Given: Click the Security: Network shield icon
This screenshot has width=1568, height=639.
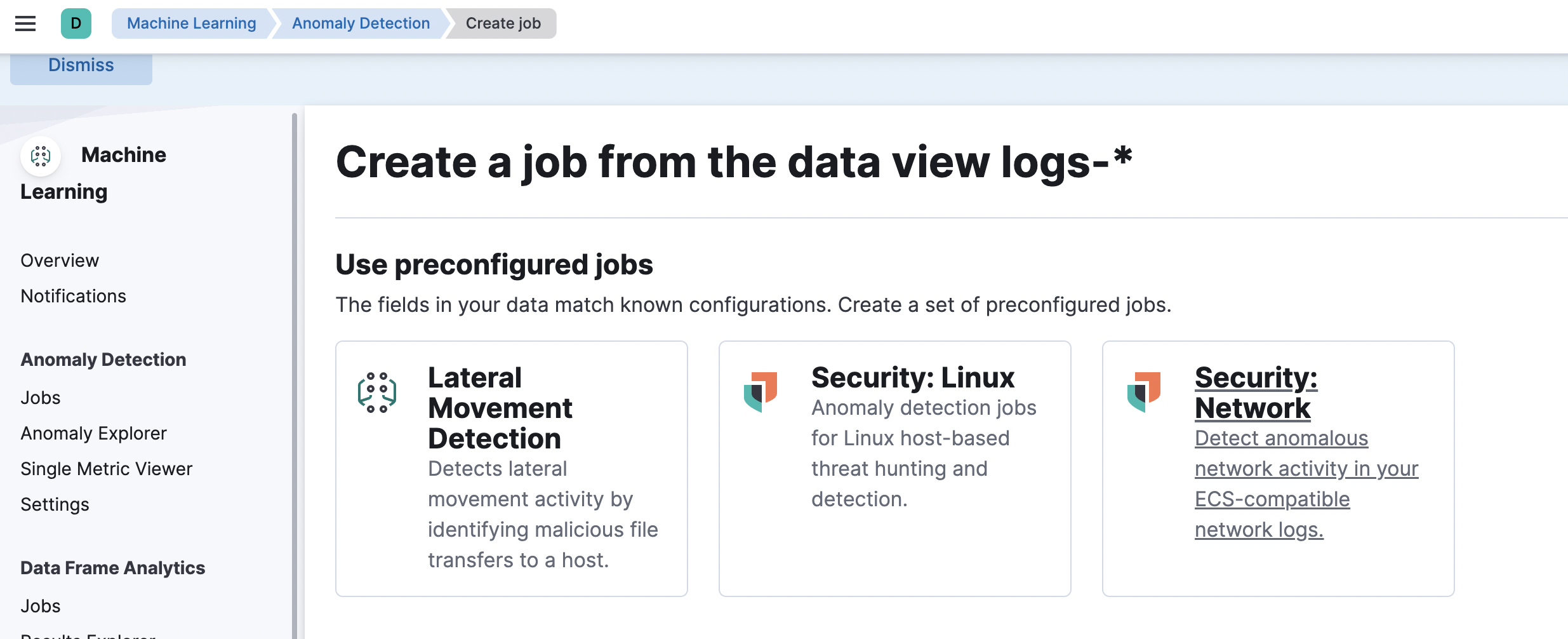Looking at the screenshot, I should [1144, 391].
